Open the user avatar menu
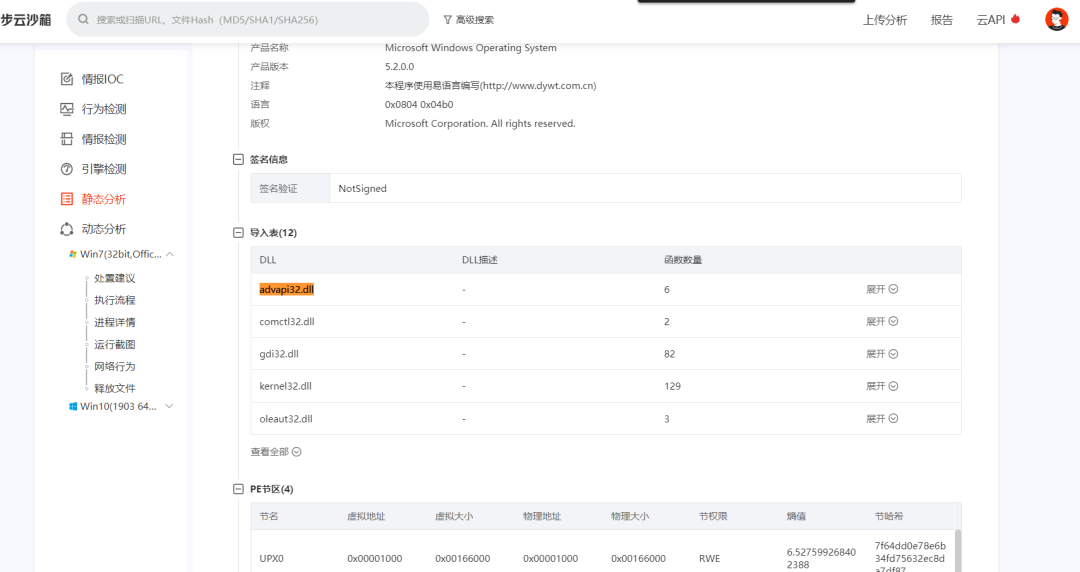1080x572 pixels. pyautogui.click(x=1056, y=19)
